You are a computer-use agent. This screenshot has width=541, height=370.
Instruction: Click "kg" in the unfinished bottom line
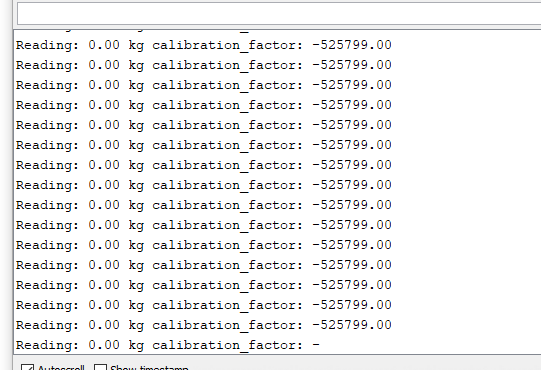136,345
